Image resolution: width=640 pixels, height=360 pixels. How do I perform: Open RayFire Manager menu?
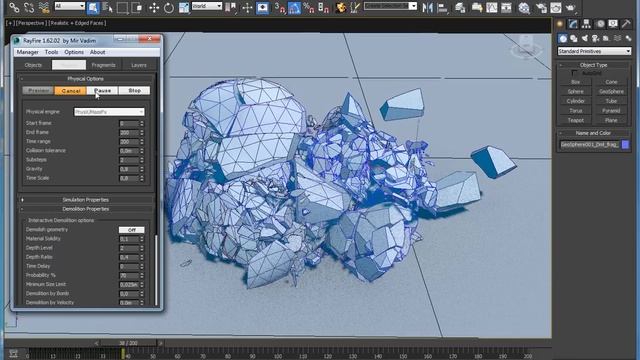27,52
